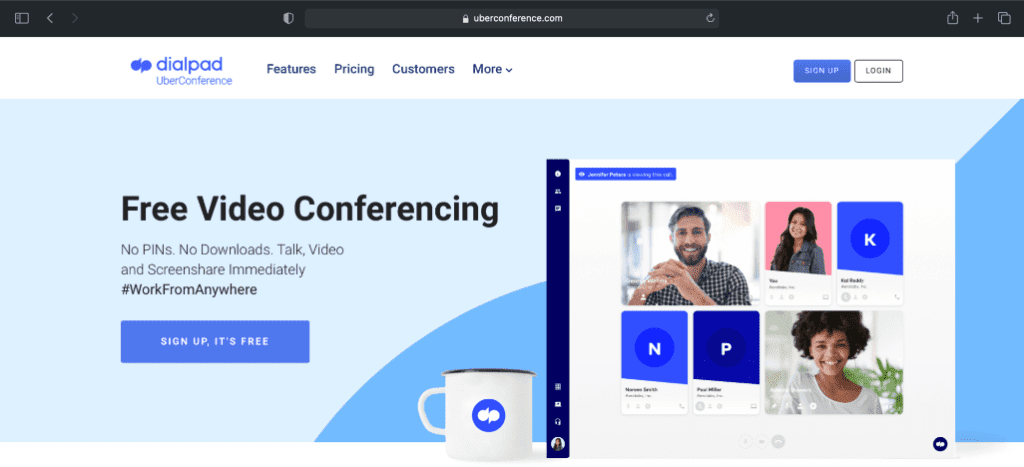Image resolution: width=1024 pixels, height=467 pixels.
Task: Open a new browser tab
Action: pos(978,18)
